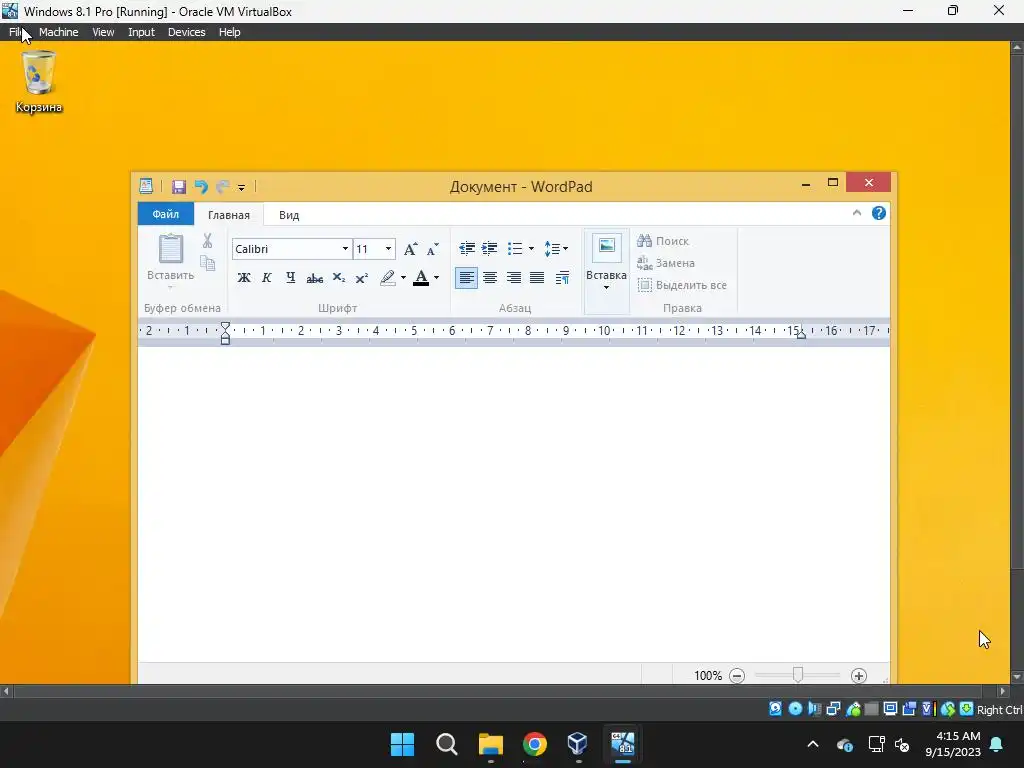
Task: Switch to the Главная ribbon tab
Action: click(x=229, y=215)
